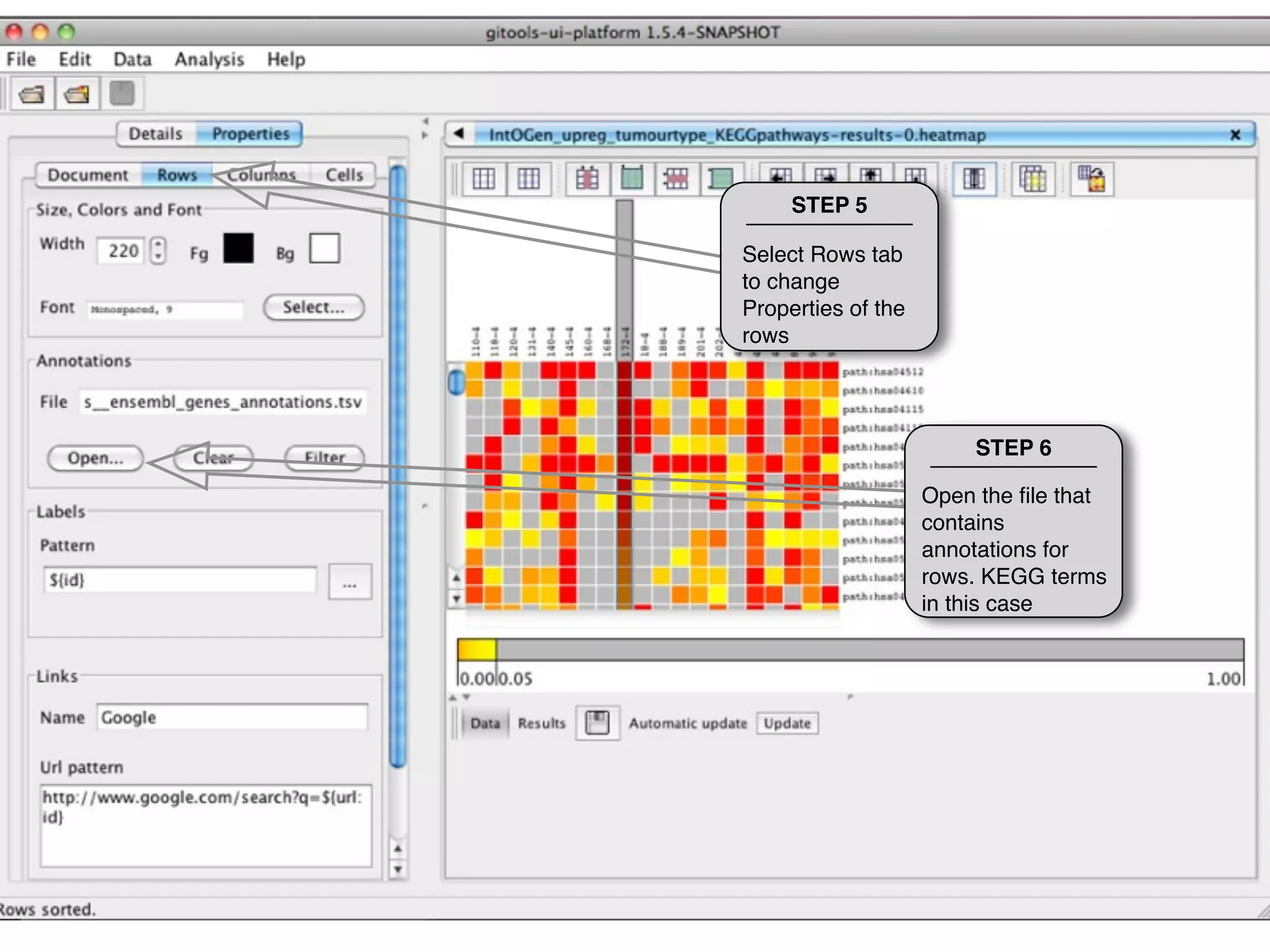Increase Width with the stepper arrows
Screen dimensions: 1270x952
click(159, 244)
